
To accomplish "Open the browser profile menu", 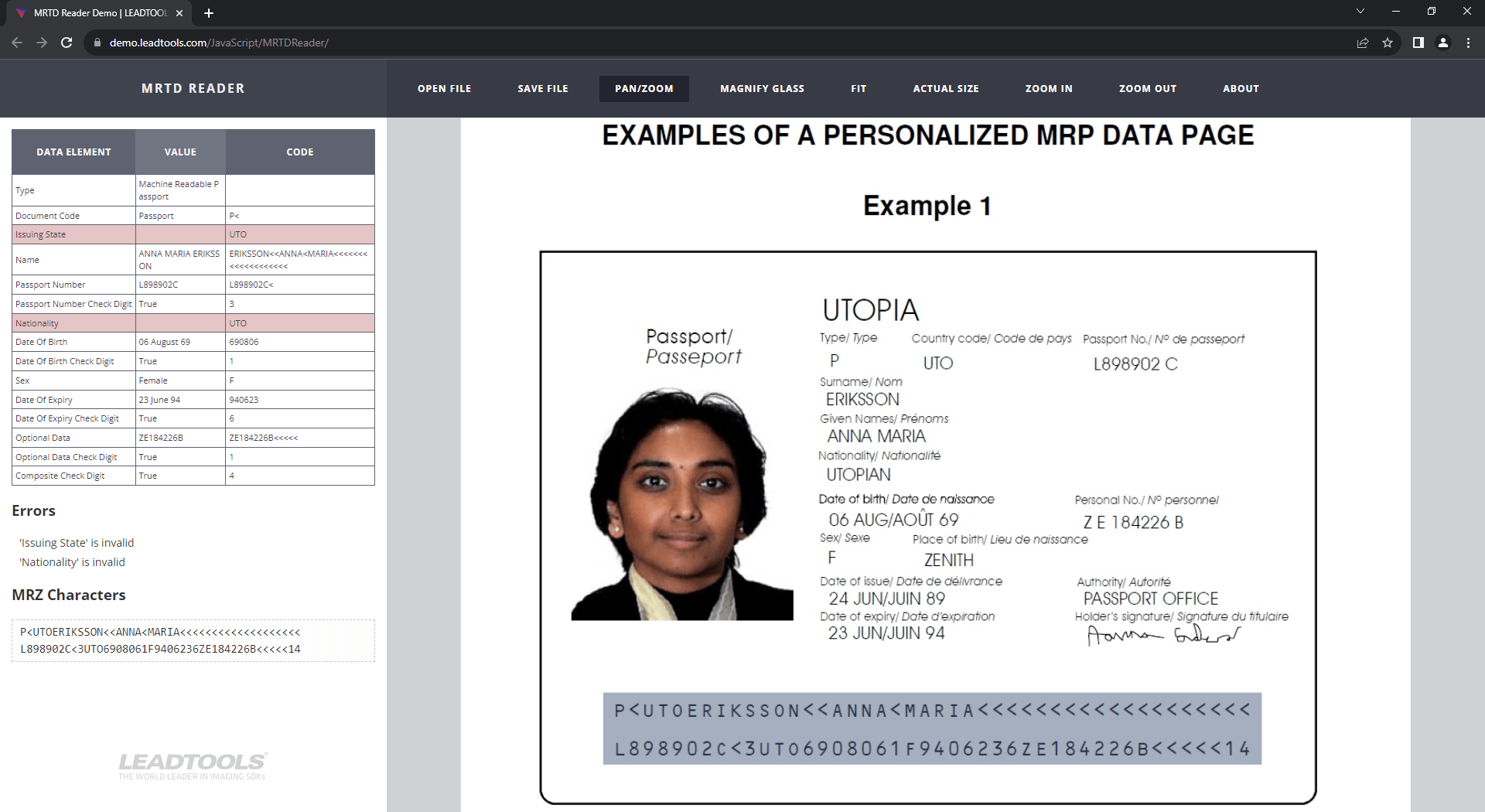I will pyautogui.click(x=1443, y=43).
